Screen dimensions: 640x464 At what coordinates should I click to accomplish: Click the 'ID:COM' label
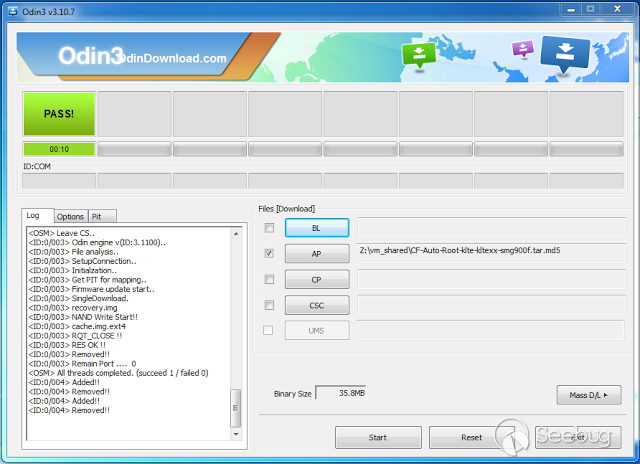tap(37, 167)
